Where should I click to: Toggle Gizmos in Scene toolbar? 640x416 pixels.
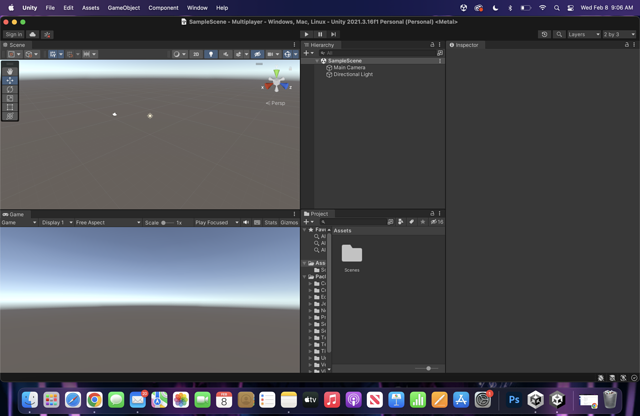287,54
